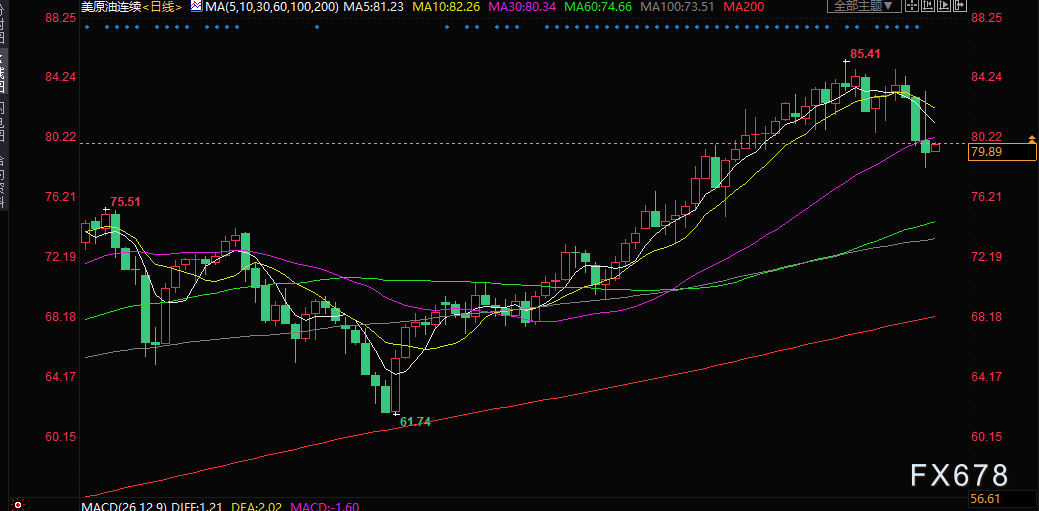Viewport: 1039px width, 511px height.
Task: Open the 全部主题 dropdown
Action: tap(864, 5)
